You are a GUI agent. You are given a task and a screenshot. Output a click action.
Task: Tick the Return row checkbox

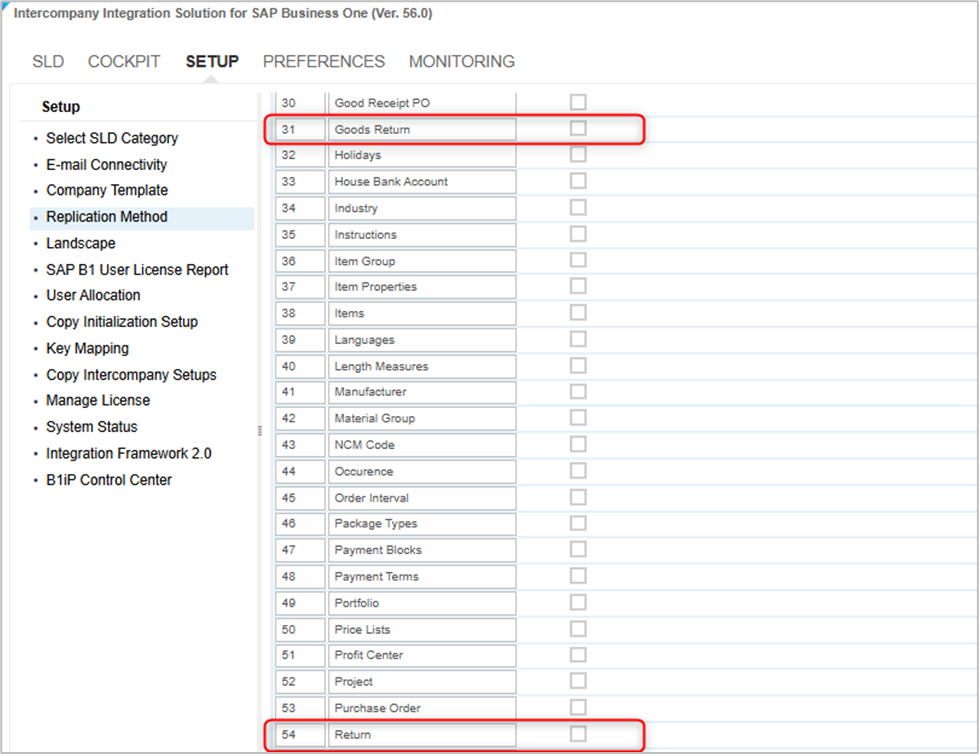[x=578, y=734]
